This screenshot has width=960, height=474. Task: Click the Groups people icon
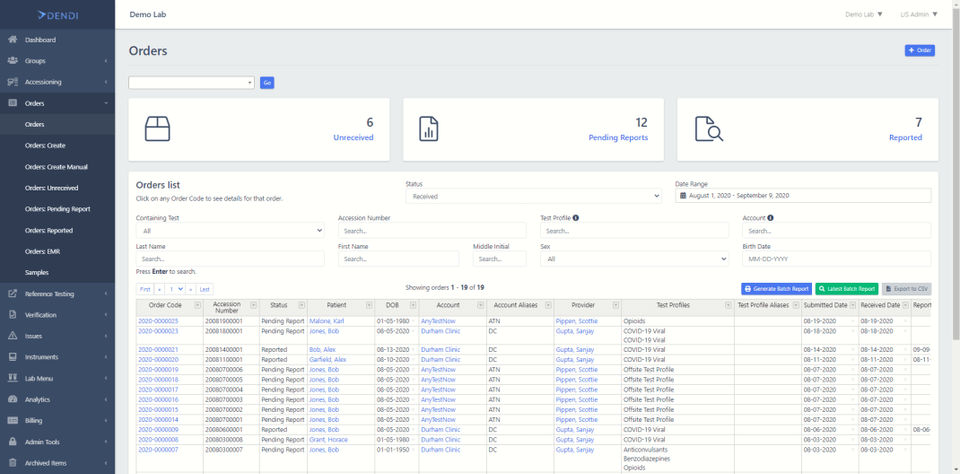tap(12, 61)
